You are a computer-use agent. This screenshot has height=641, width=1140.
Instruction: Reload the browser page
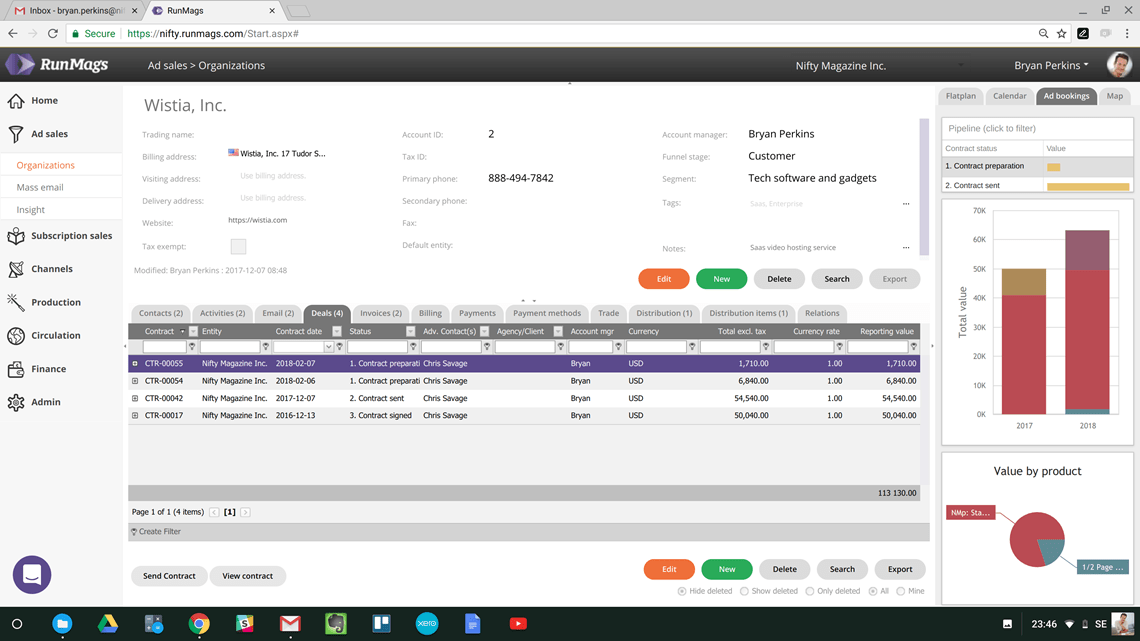(x=53, y=33)
